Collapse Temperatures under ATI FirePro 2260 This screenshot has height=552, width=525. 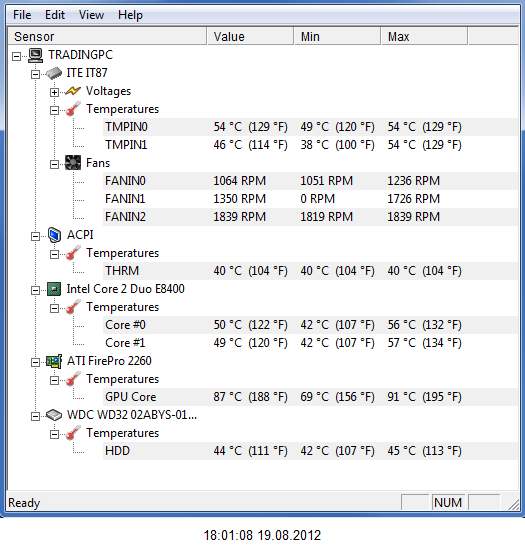click(54, 380)
